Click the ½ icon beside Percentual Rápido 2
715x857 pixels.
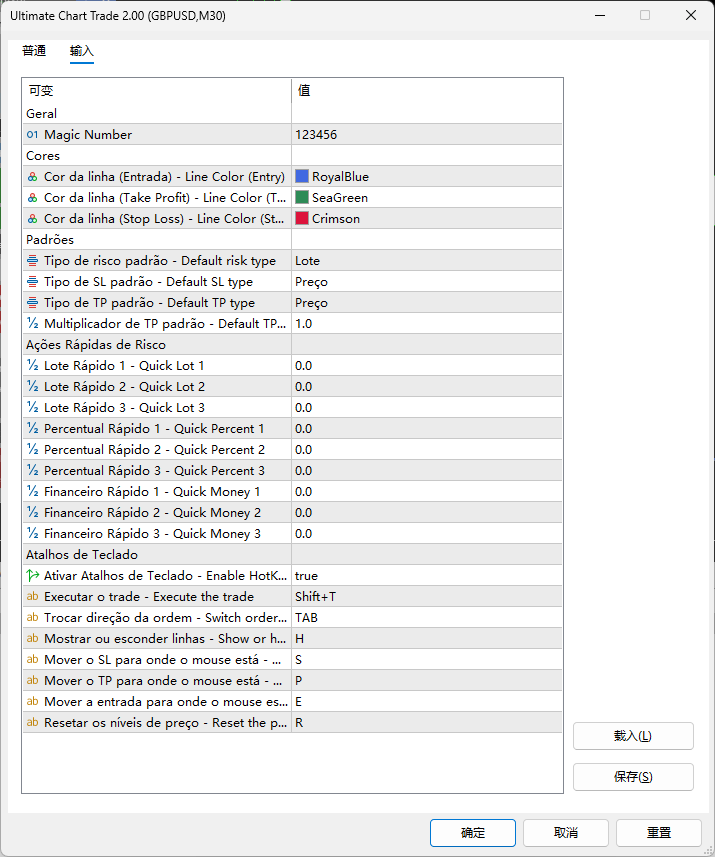(x=32, y=450)
